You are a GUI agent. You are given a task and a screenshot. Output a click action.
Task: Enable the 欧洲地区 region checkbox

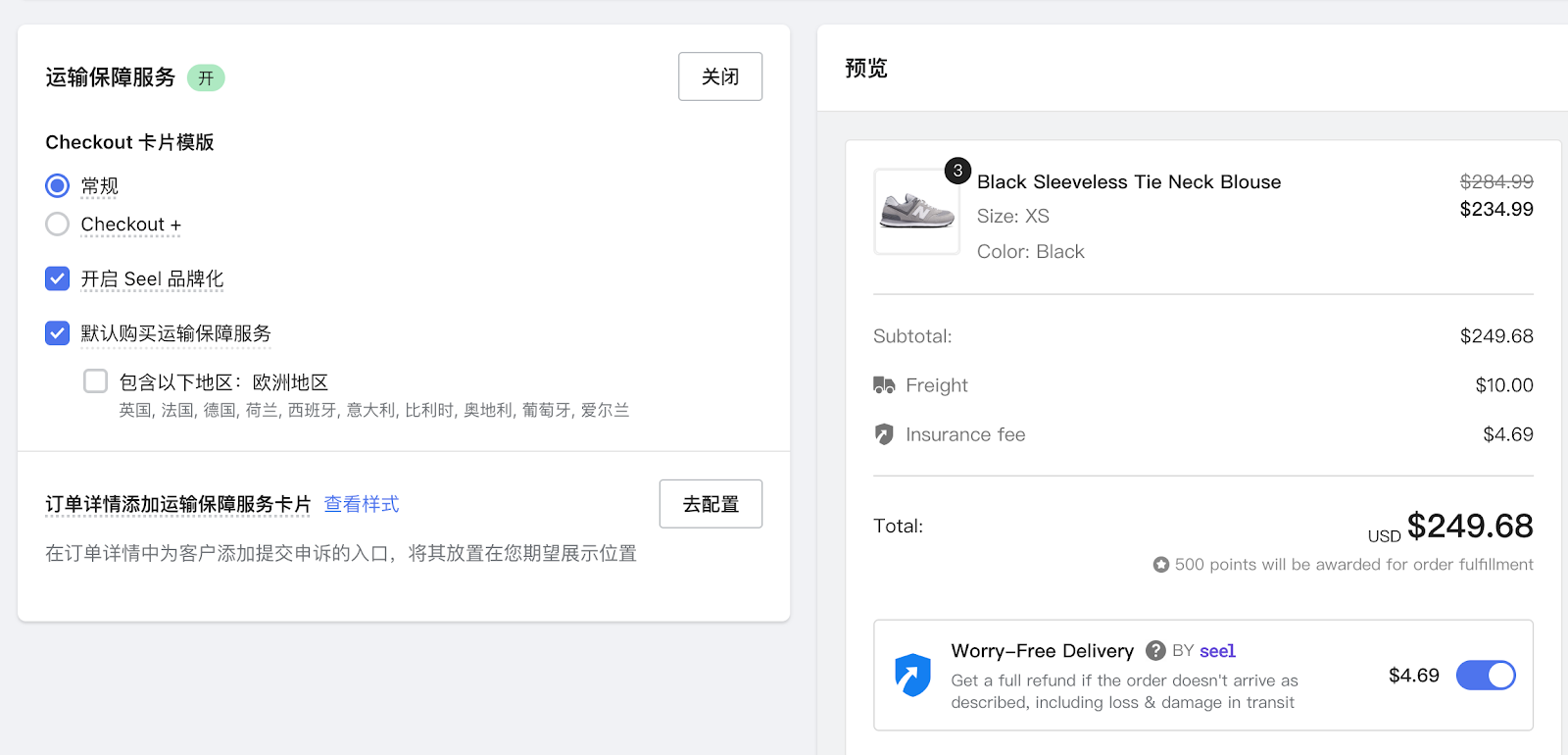96,381
